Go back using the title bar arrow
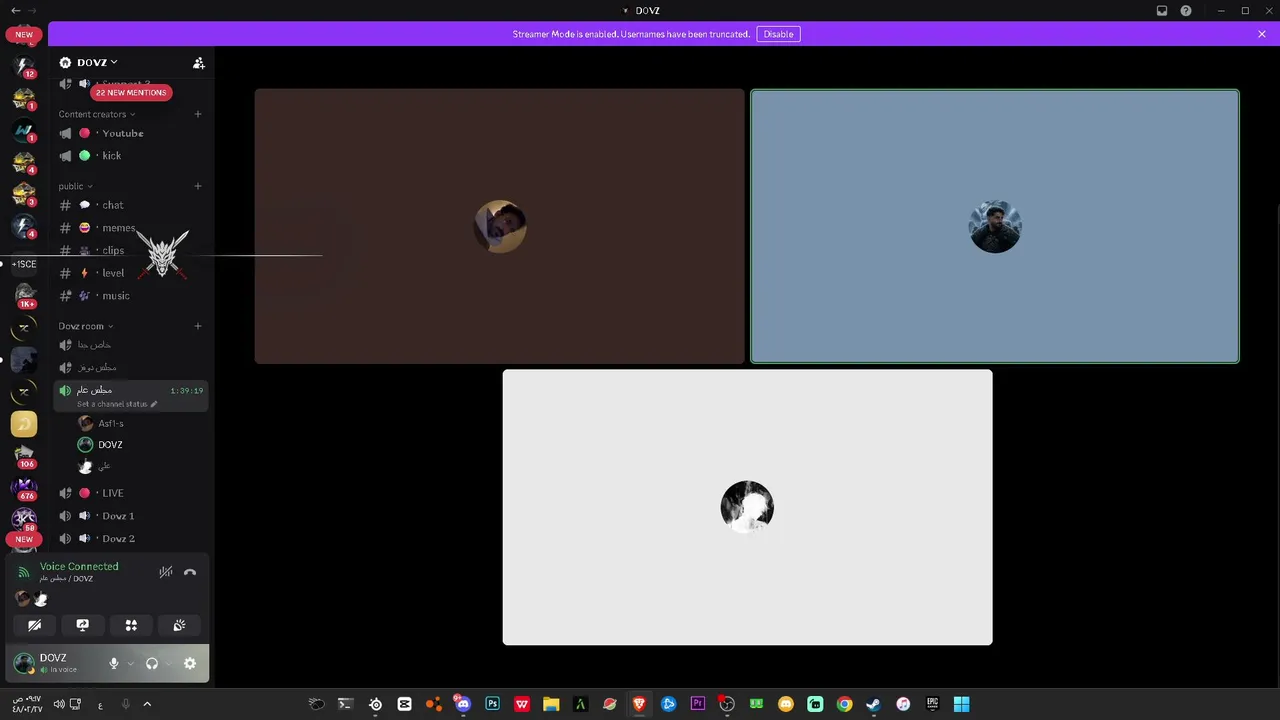The height and width of the screenshot is (720, 1280). (15, 11)
